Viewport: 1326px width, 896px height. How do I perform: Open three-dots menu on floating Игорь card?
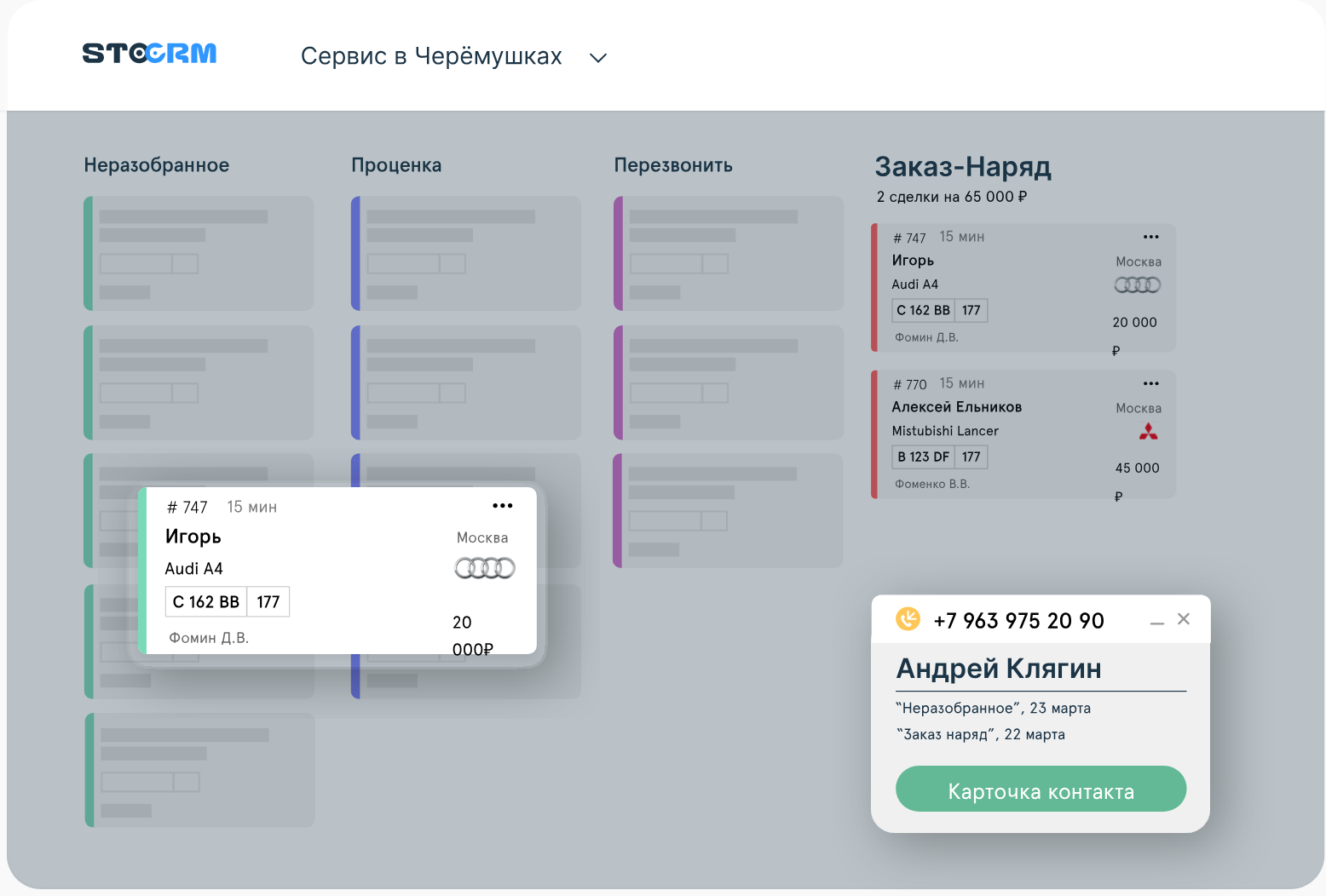[503, 506]
